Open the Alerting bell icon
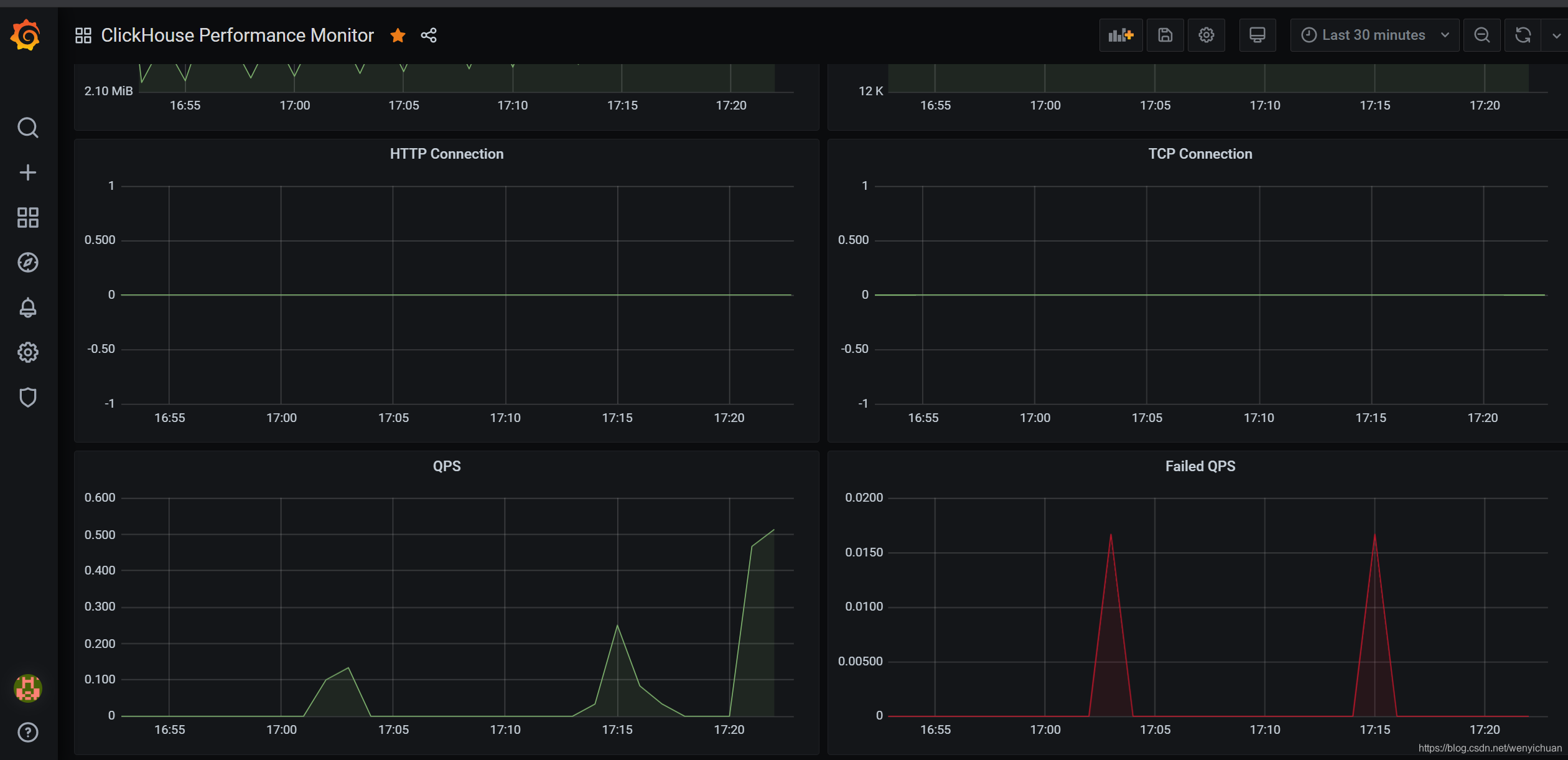 pos(27,307)
